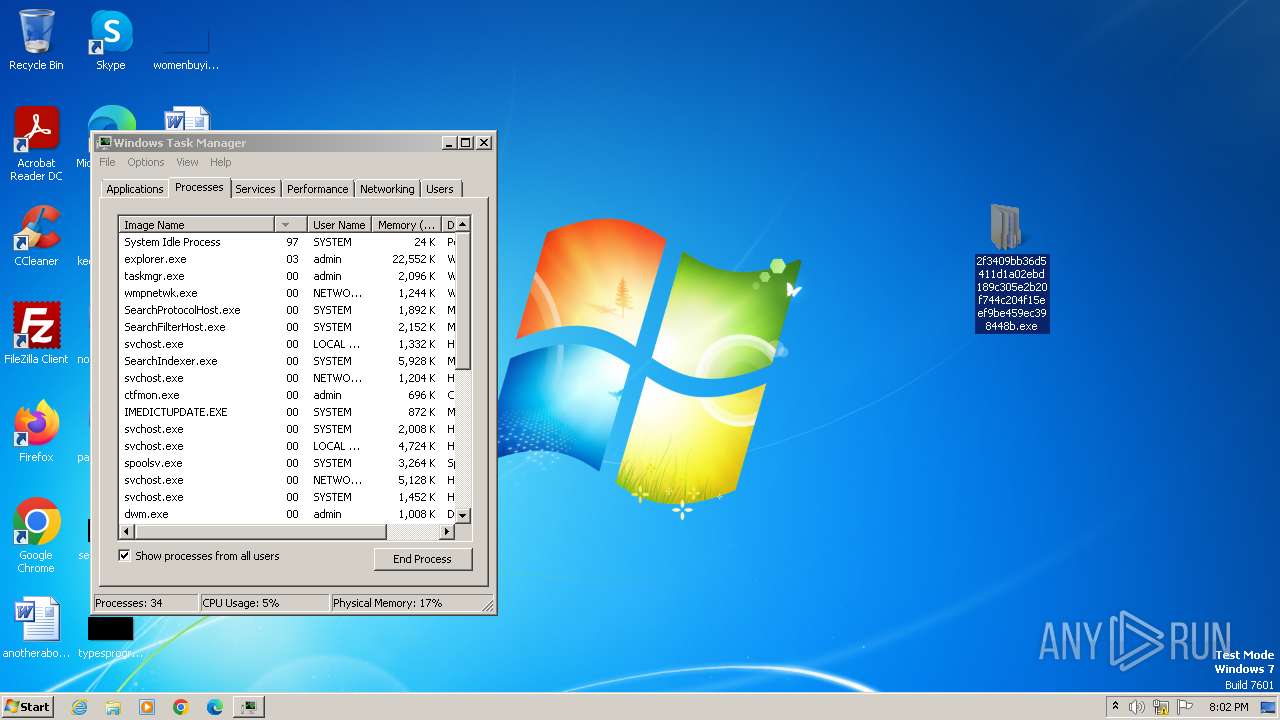Viewport: 1280px width, 720px height.
Task: Click the process list scroll up arrow
Action: (462, 225)
